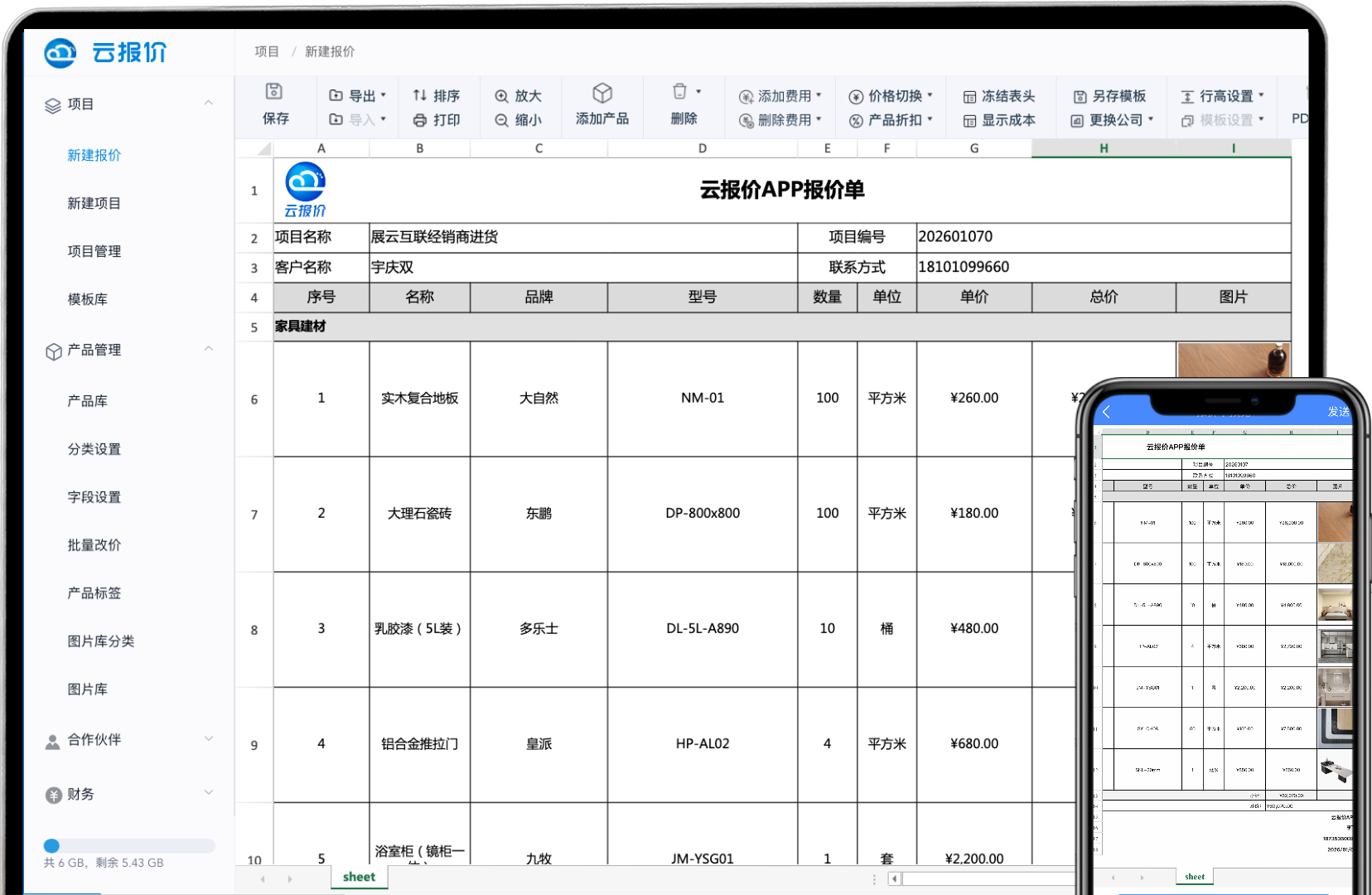The height and width of the screenshot is (895, 1372).
Task: Click the Print (打印) icon
Action: click(x=420, y=120)
